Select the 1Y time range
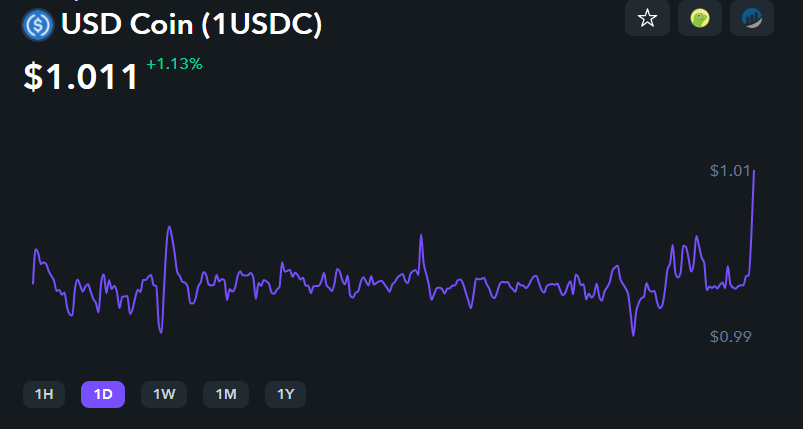 (x=285, y=394)
